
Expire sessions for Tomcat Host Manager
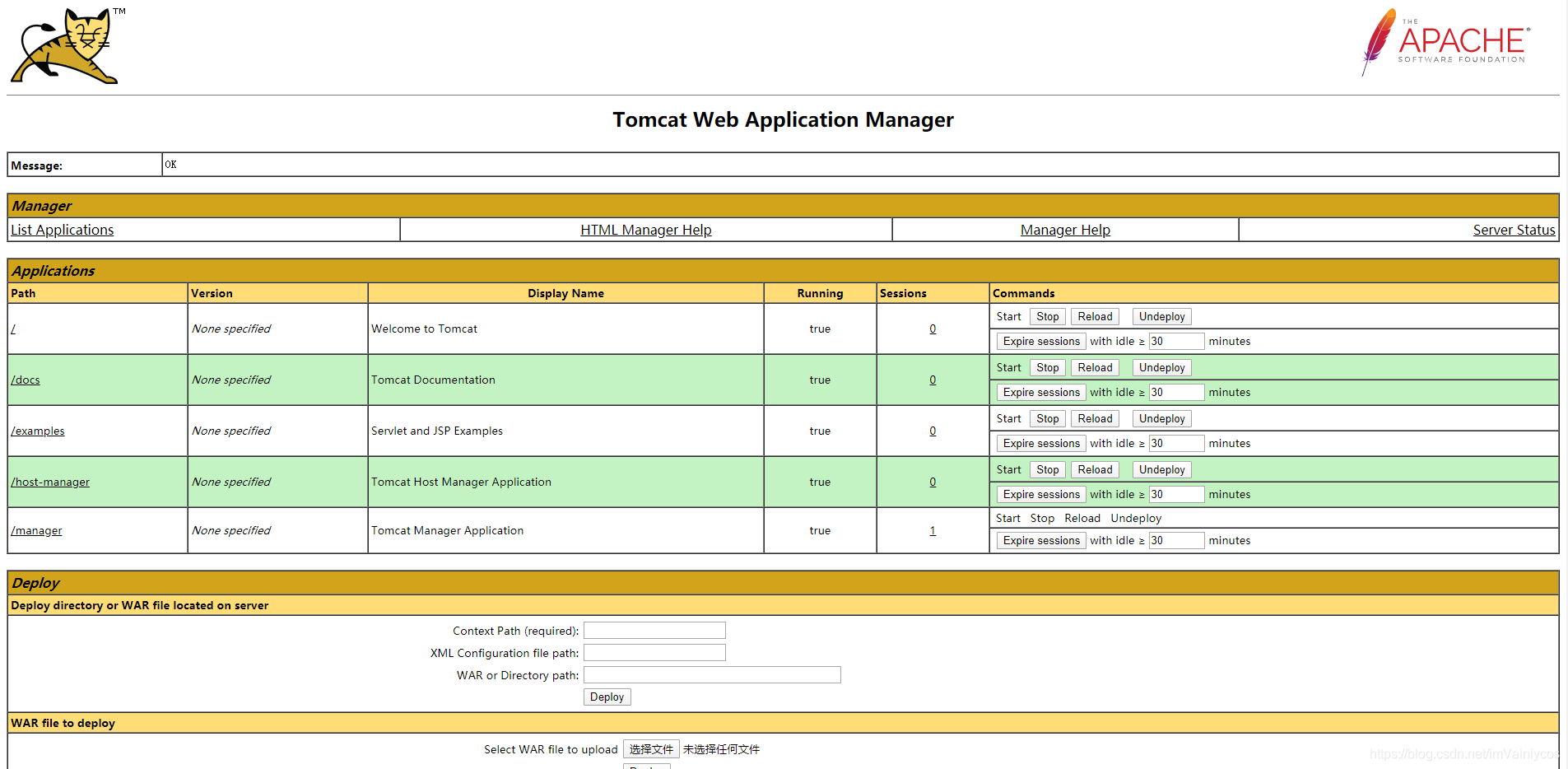point(1041,494)
